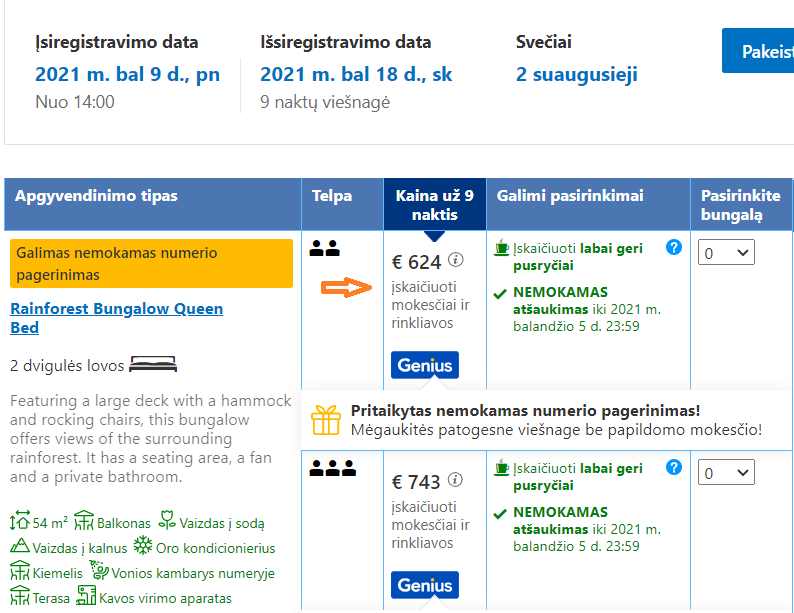Image resolution: width=794 pixels, height=613 pixels.
Task: Change guests via 2 suaugusieji
Action: point(576,74)
